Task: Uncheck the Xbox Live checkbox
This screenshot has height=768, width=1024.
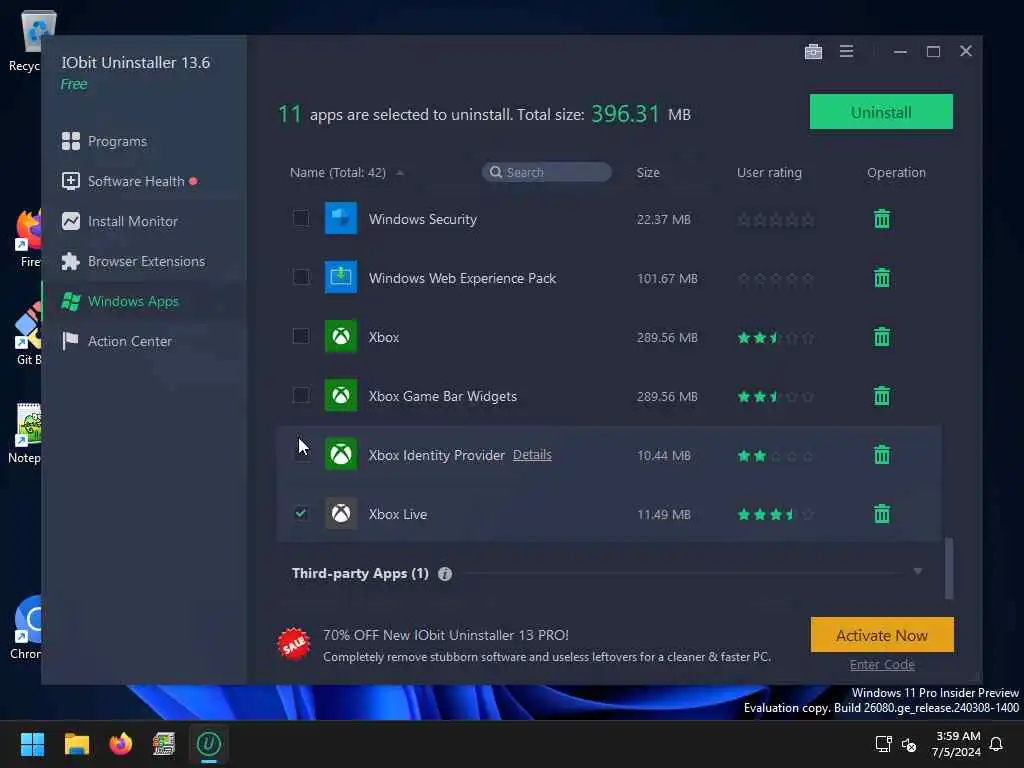Action: point(300,513)
